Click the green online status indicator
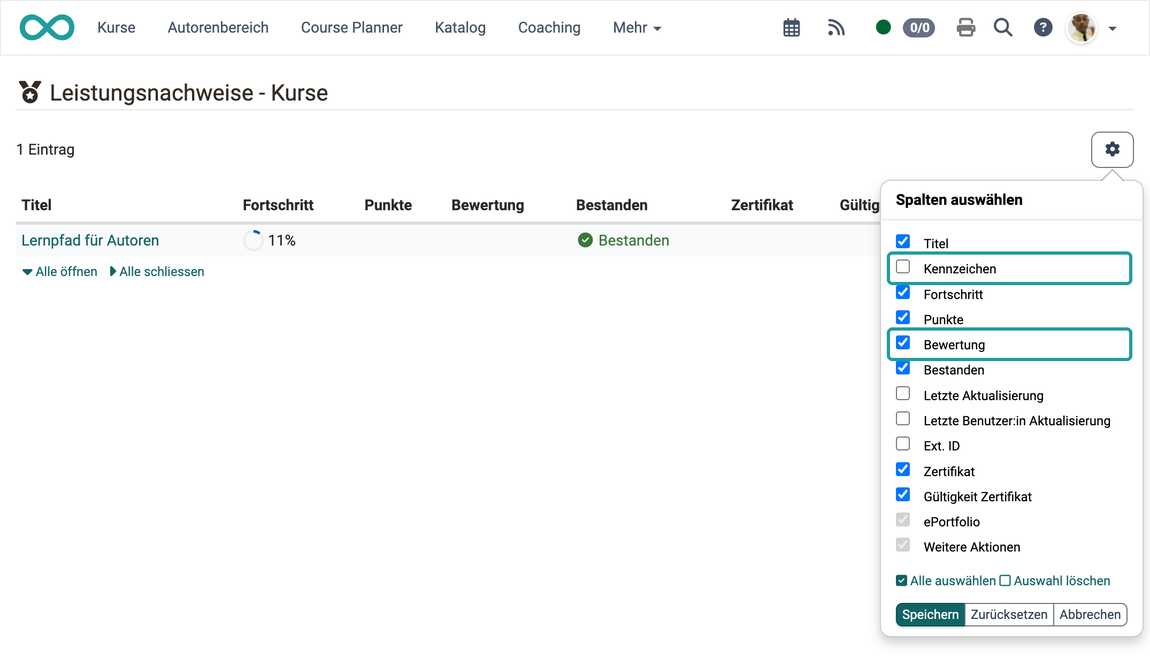The height and width of the screenshot is (658, 1150). 883,28
